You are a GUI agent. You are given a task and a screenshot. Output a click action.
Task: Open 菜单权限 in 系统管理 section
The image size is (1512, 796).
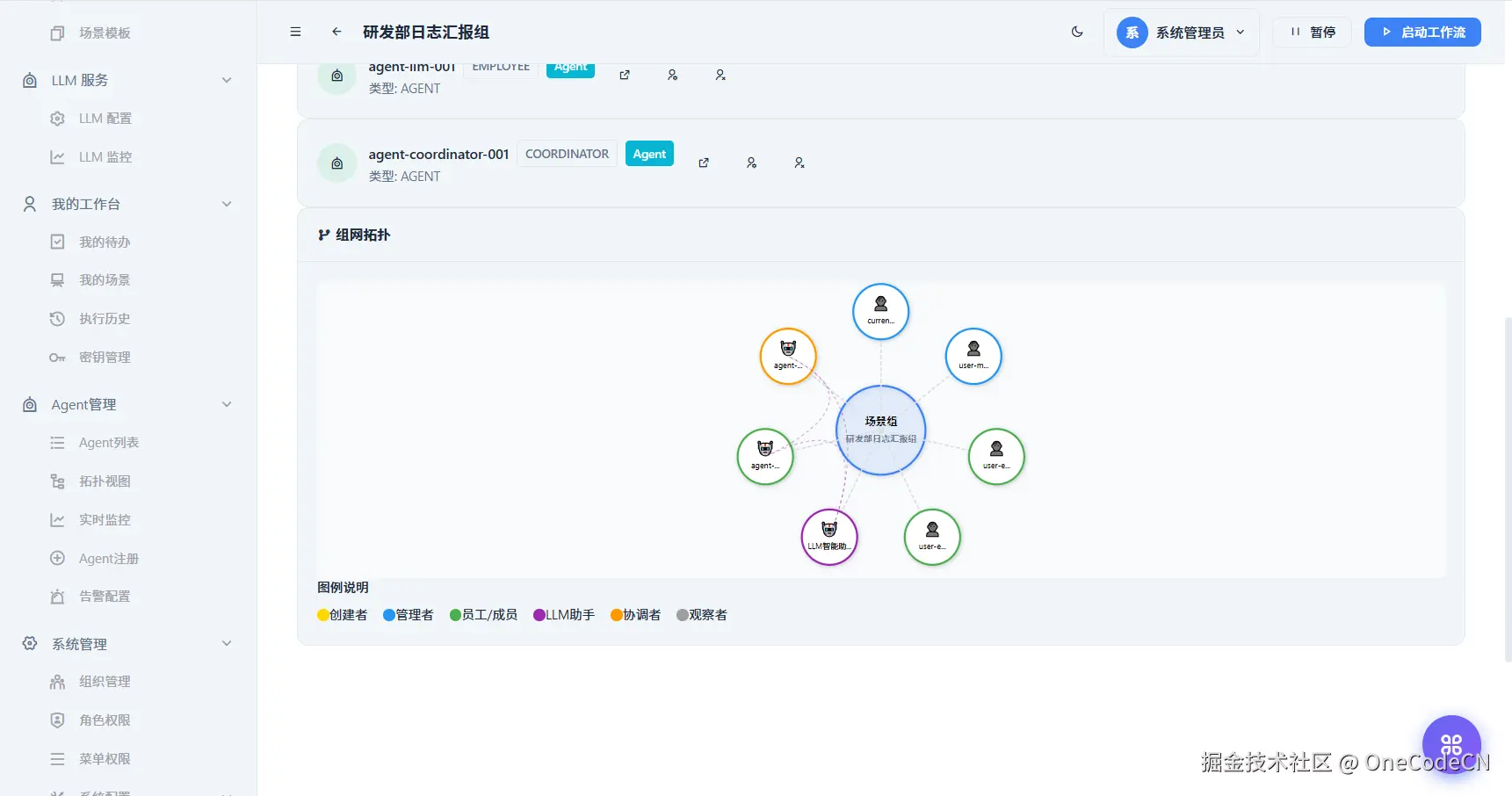click(104, 758)
